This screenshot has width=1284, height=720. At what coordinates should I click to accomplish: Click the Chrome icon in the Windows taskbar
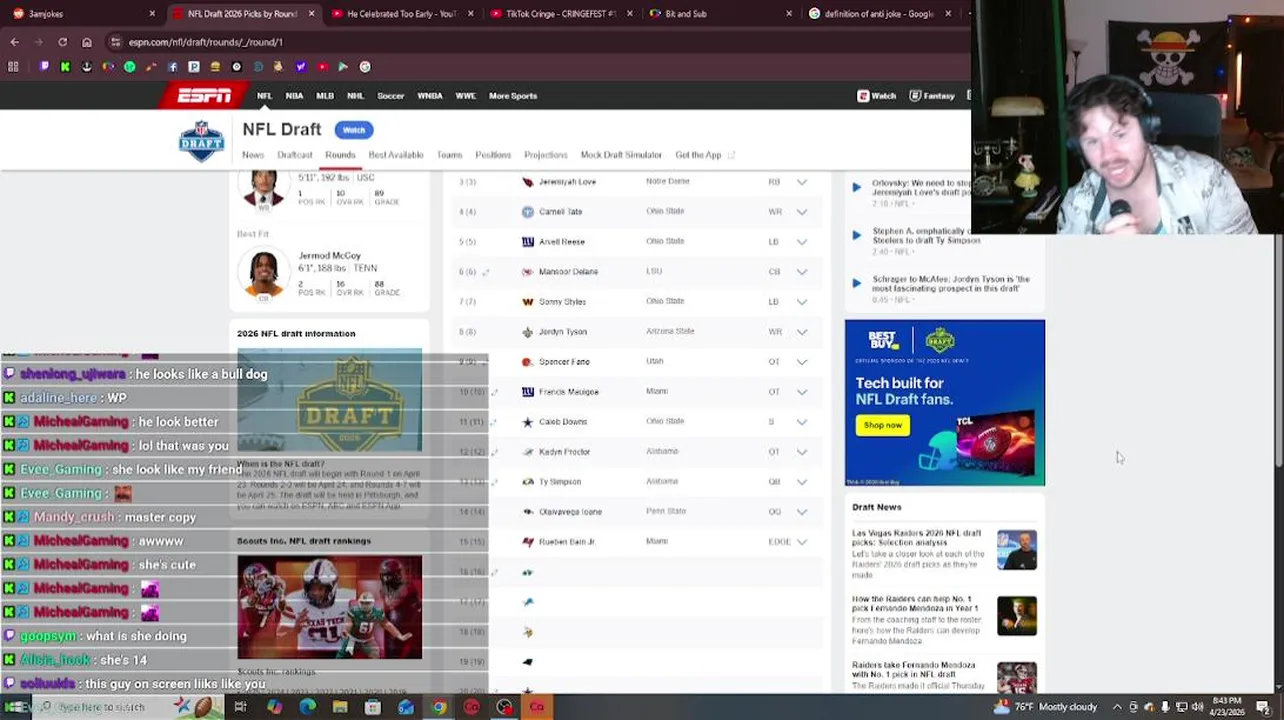(x=438, y=707)
